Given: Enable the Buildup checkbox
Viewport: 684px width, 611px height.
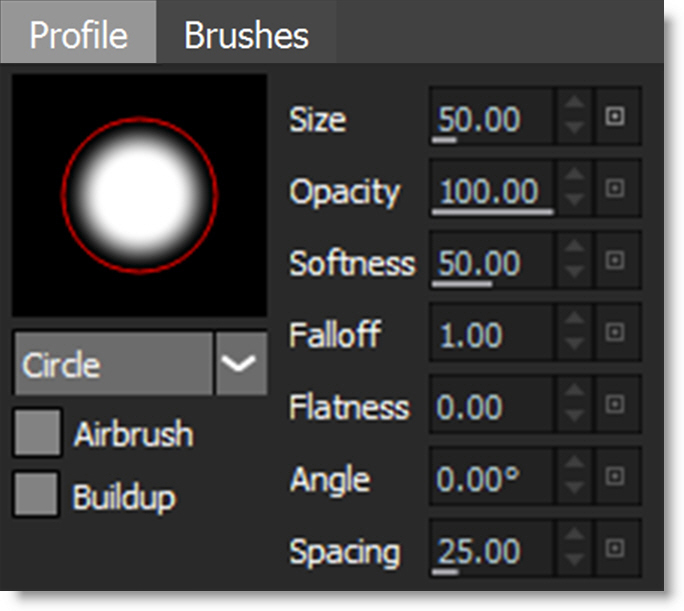Looking at the screenshot, I should pyautogui.click(x=37, y=495).
